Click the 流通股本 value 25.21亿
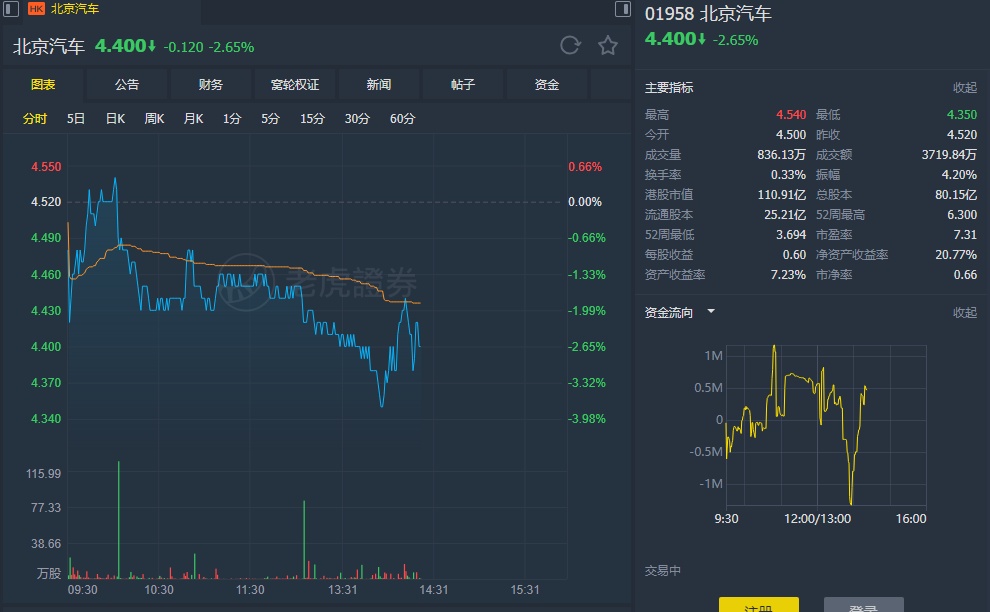The image size is (990, 612). pyautogui.click(x=785, y=215)
